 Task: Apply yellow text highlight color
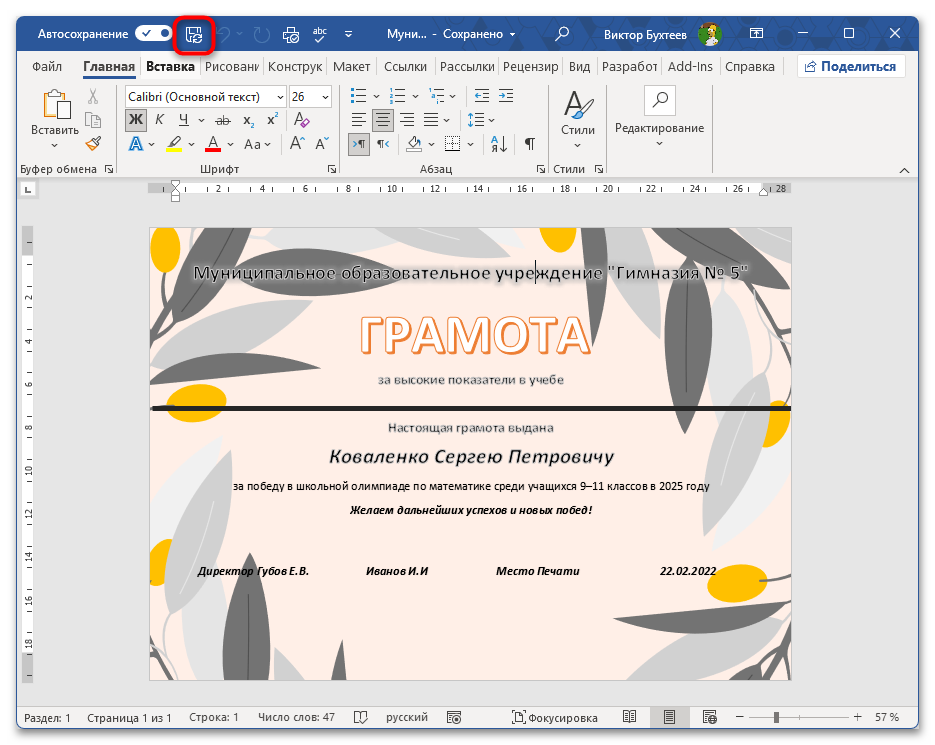tap(174, 144)
